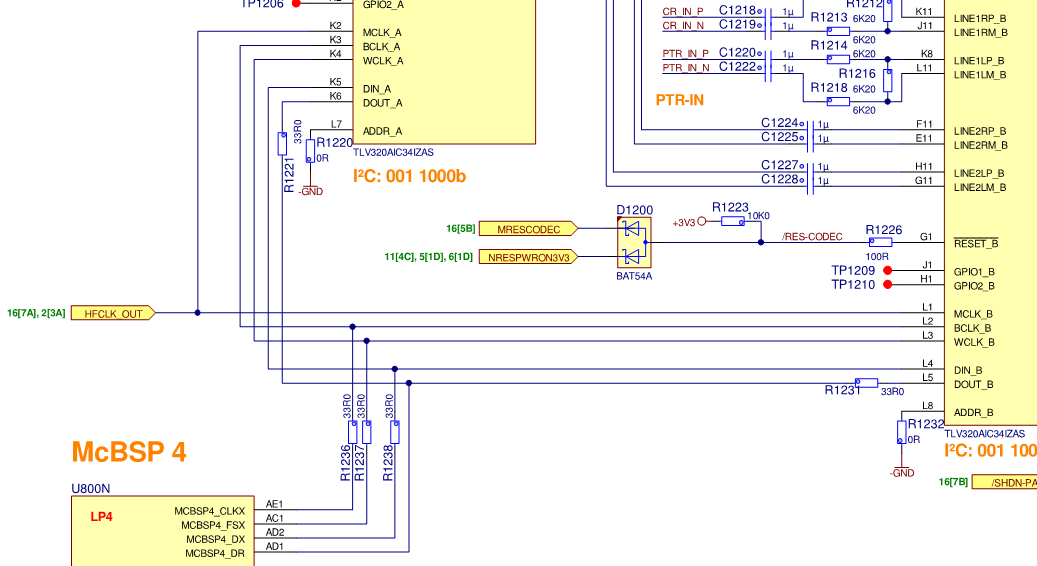
Task: Click the GND symbol below R1220
Action: tap(310, 191)
